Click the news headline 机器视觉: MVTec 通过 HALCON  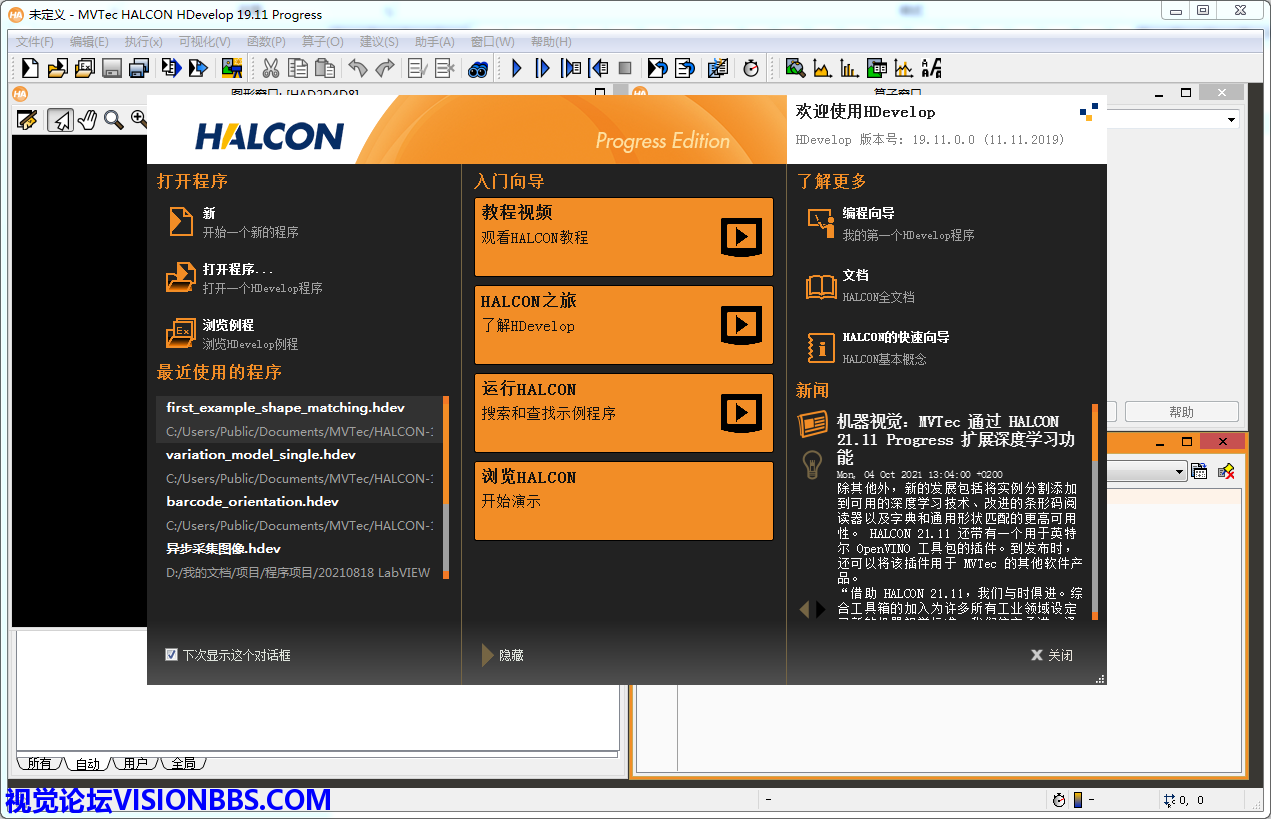(956, 440)
